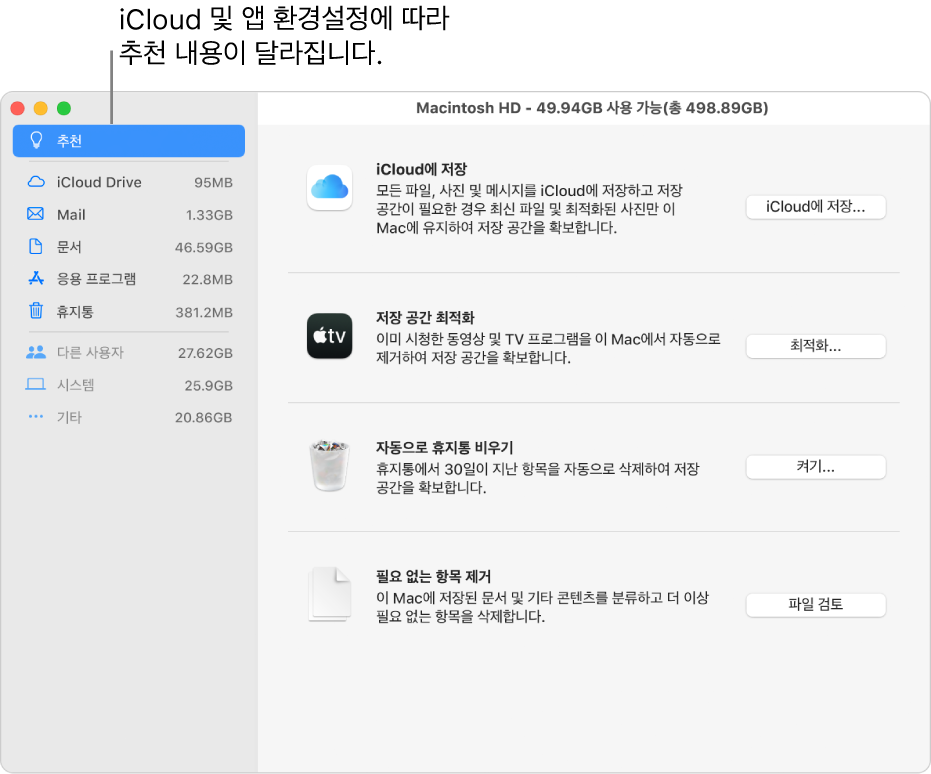Close the window with the red button
The width and height of the screenshot is (931, 774).
[18, 108]
